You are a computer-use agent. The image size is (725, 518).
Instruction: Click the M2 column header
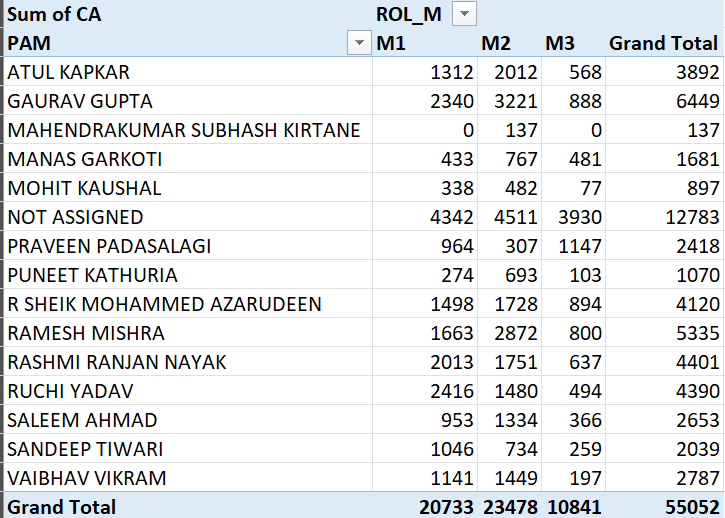coord(496,43)
